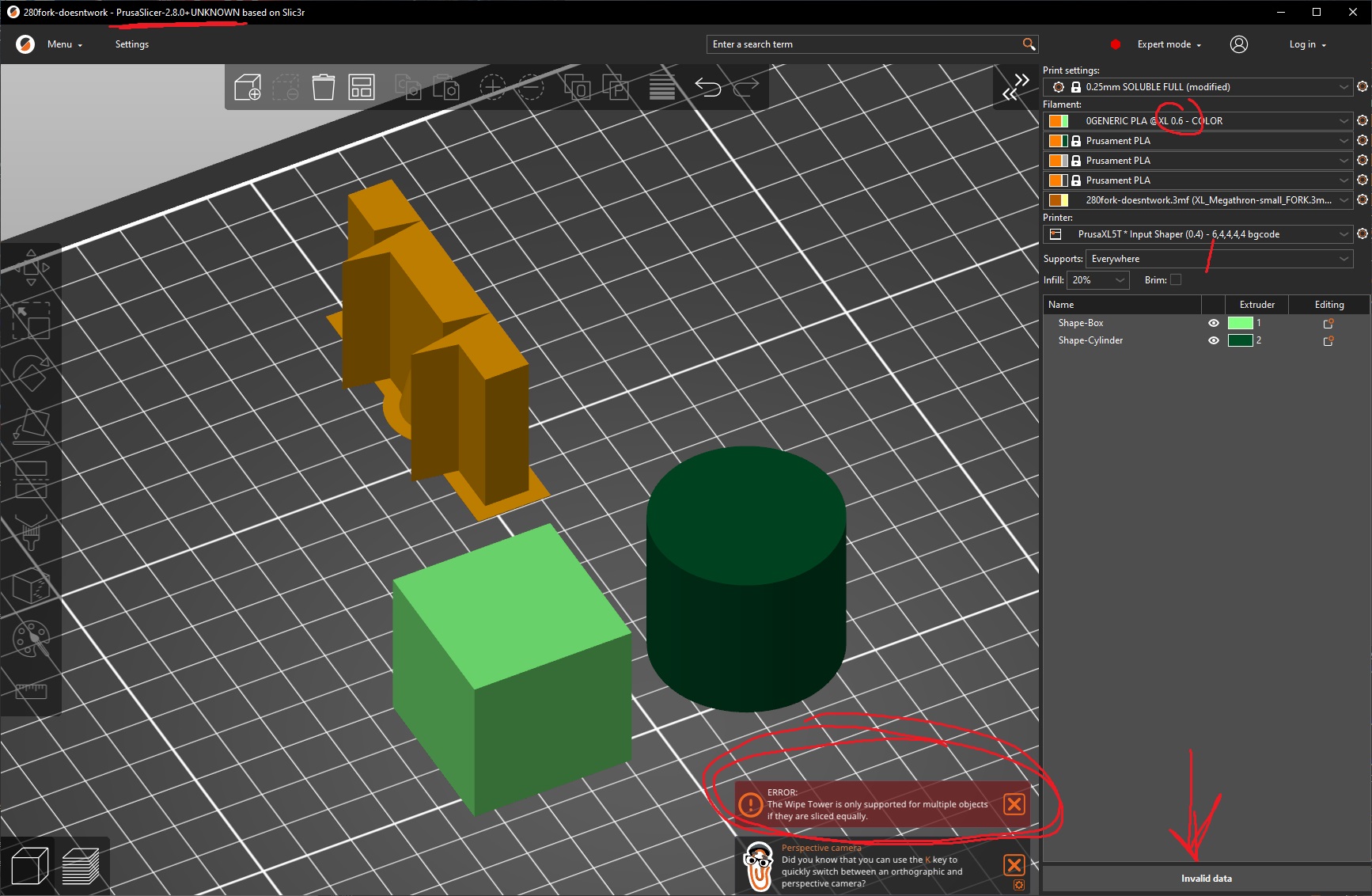Open printer settings gear icon

pos(1363,234)
